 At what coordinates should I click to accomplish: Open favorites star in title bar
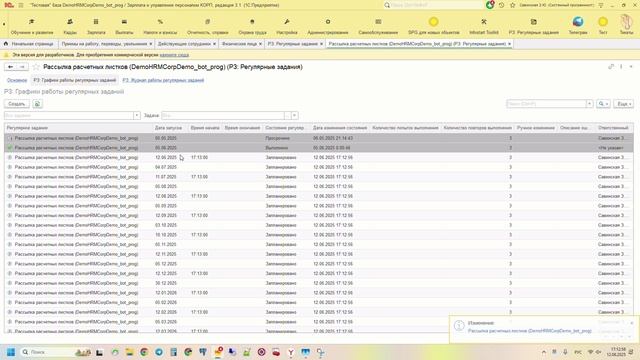513,5
